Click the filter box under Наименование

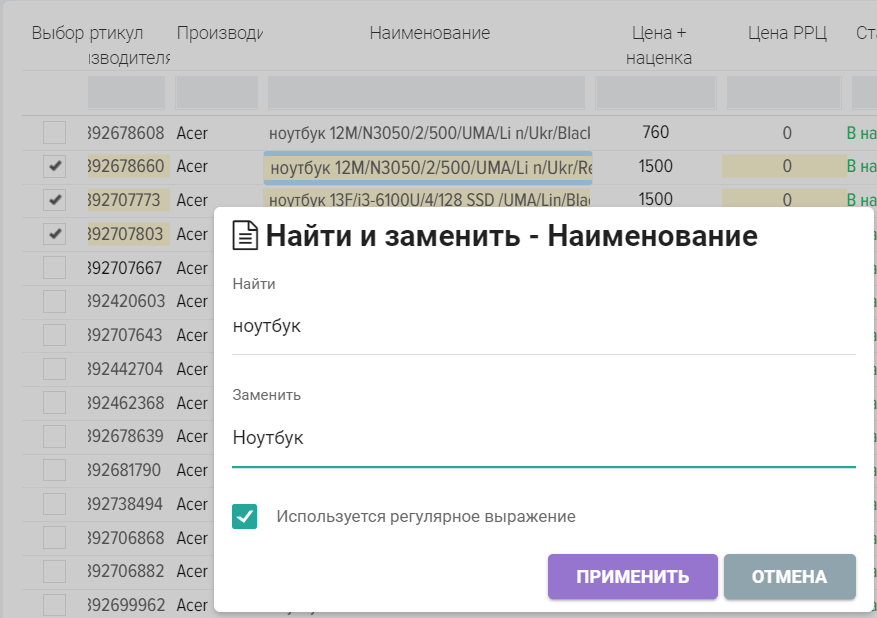pyautogui.click(x=427, y=93)
